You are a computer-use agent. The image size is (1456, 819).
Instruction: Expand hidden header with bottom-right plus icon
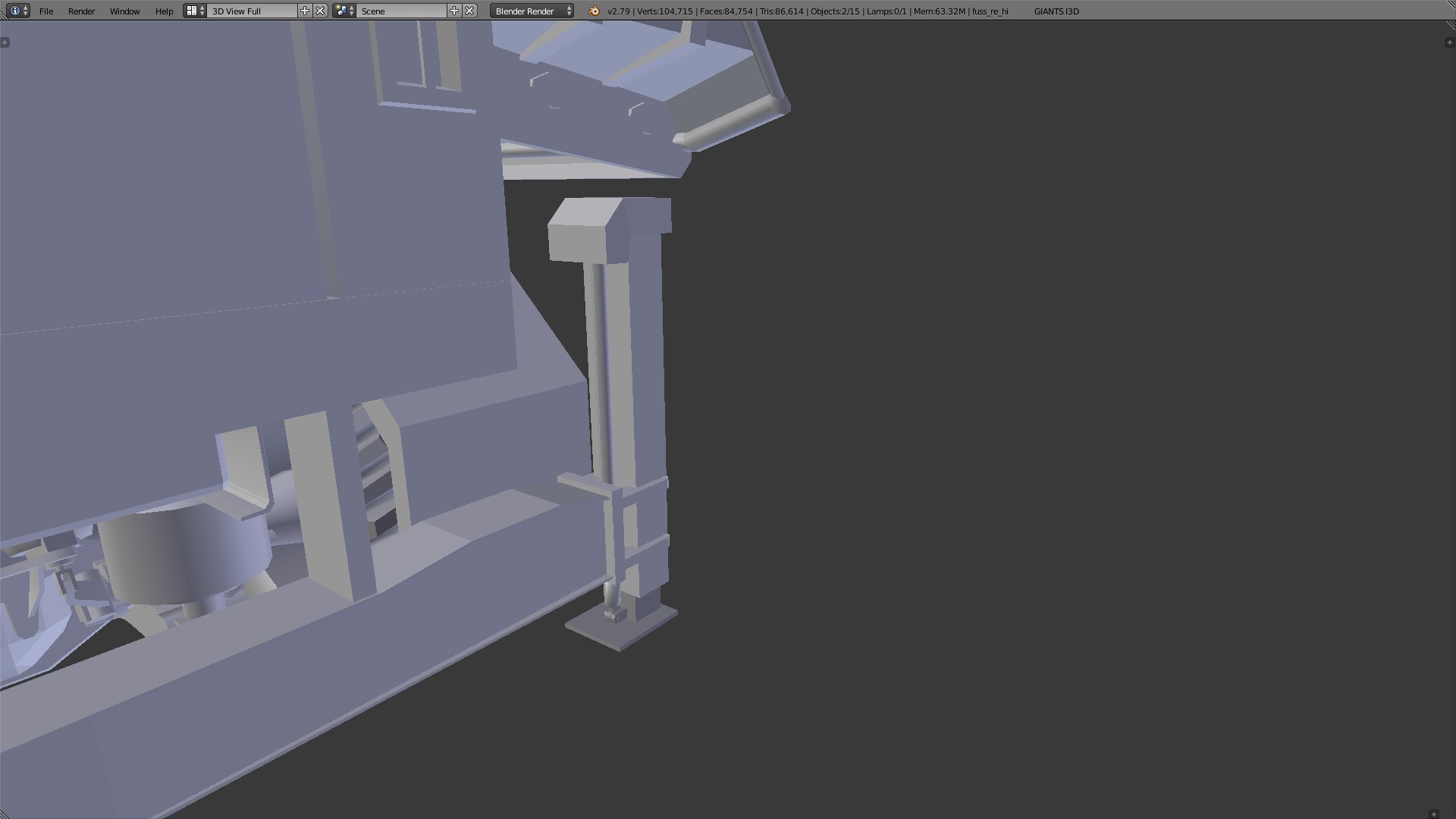tap(1433, 814)
